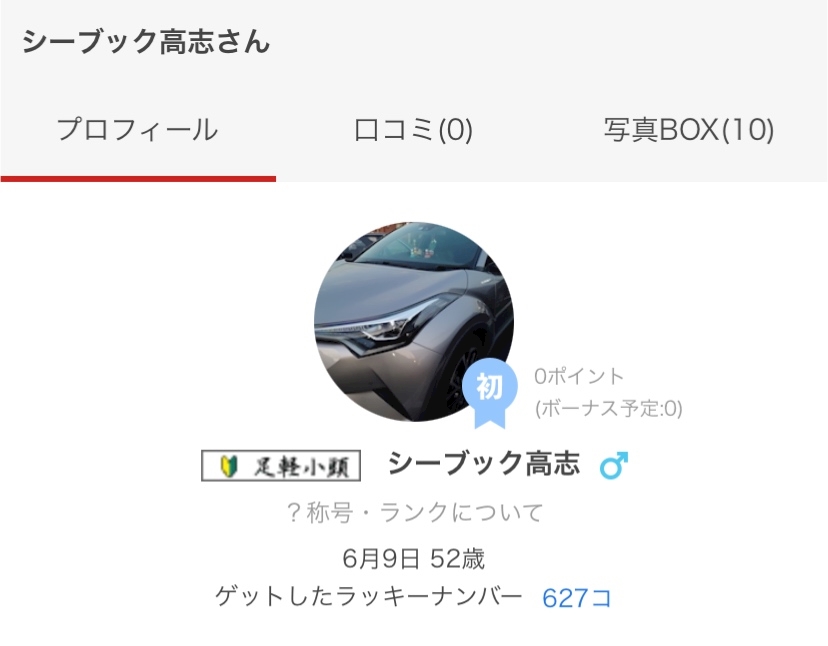Switch to the 口コミ(0) tab

[413, 129]
